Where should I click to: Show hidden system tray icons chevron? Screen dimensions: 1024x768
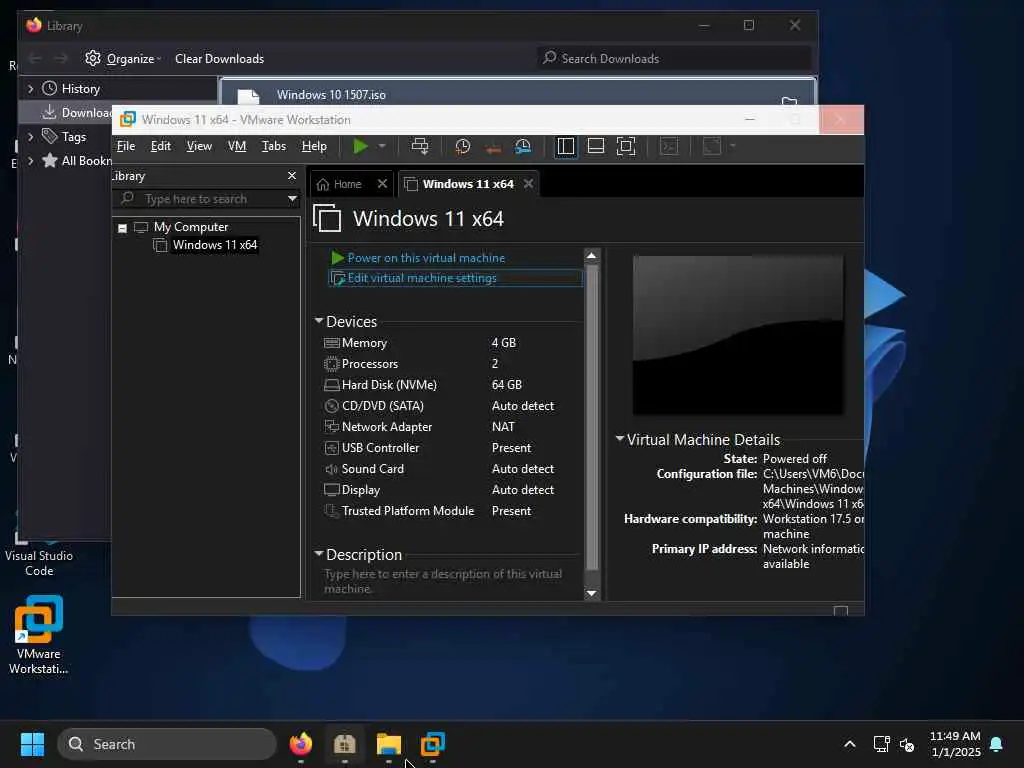850,744
